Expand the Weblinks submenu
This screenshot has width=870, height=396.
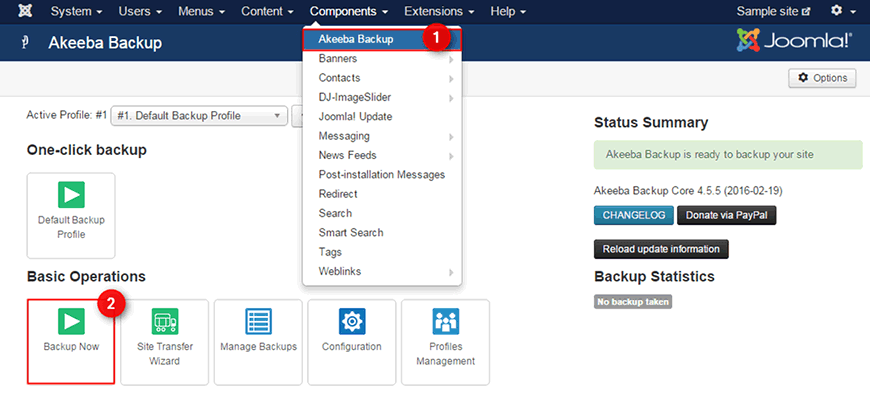[382, 272]
